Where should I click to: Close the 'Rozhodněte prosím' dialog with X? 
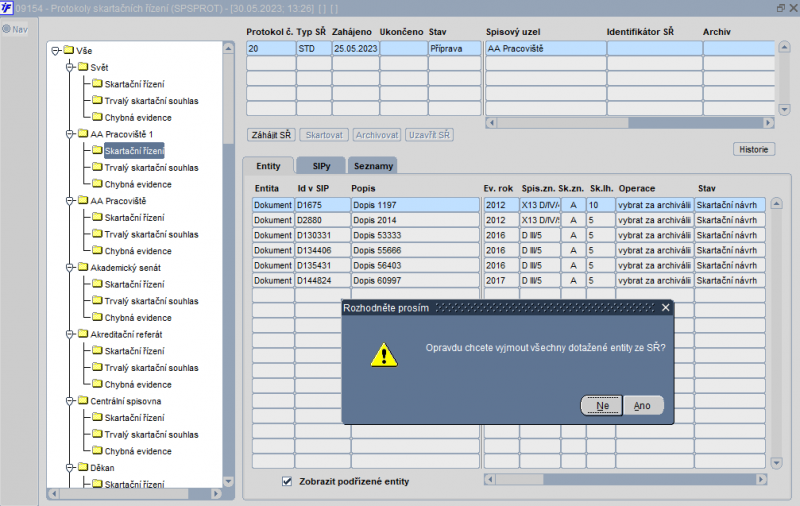click(666, 308)
